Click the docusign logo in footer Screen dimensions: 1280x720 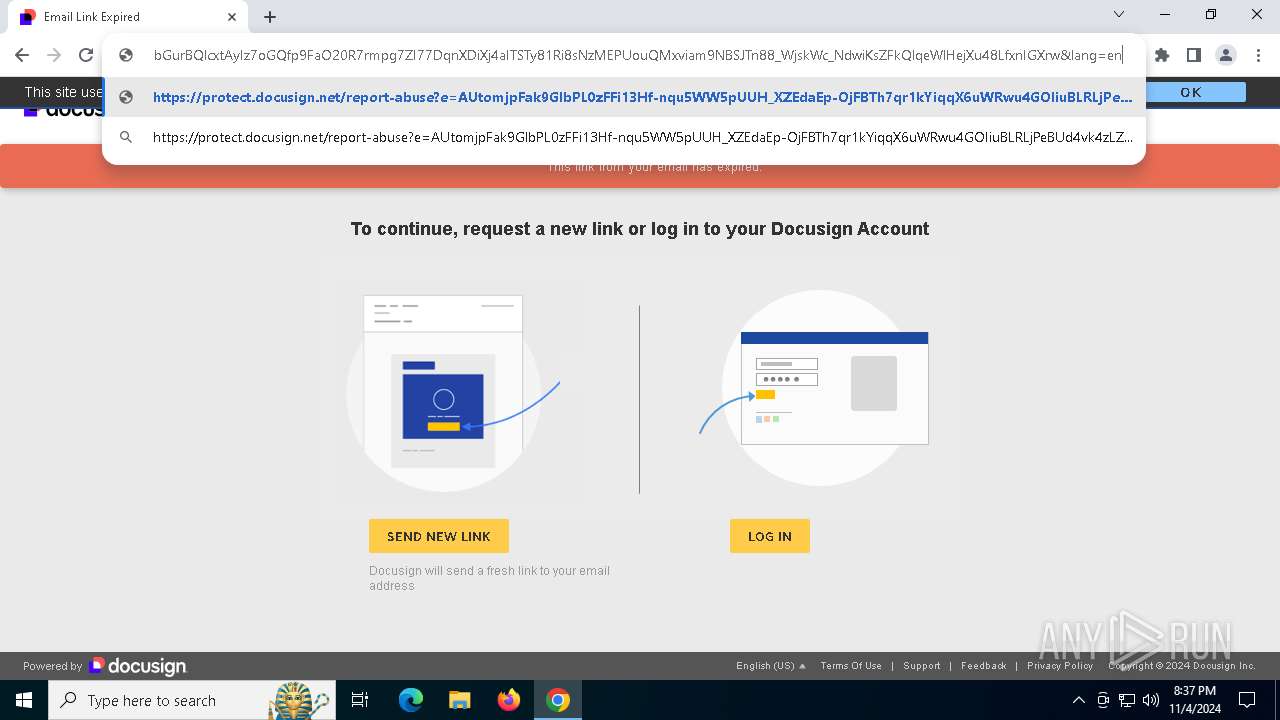pyautogui.click(x=138, y=666)
